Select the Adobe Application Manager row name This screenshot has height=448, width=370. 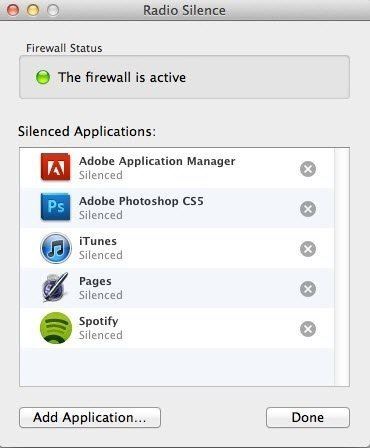[157, 161]
